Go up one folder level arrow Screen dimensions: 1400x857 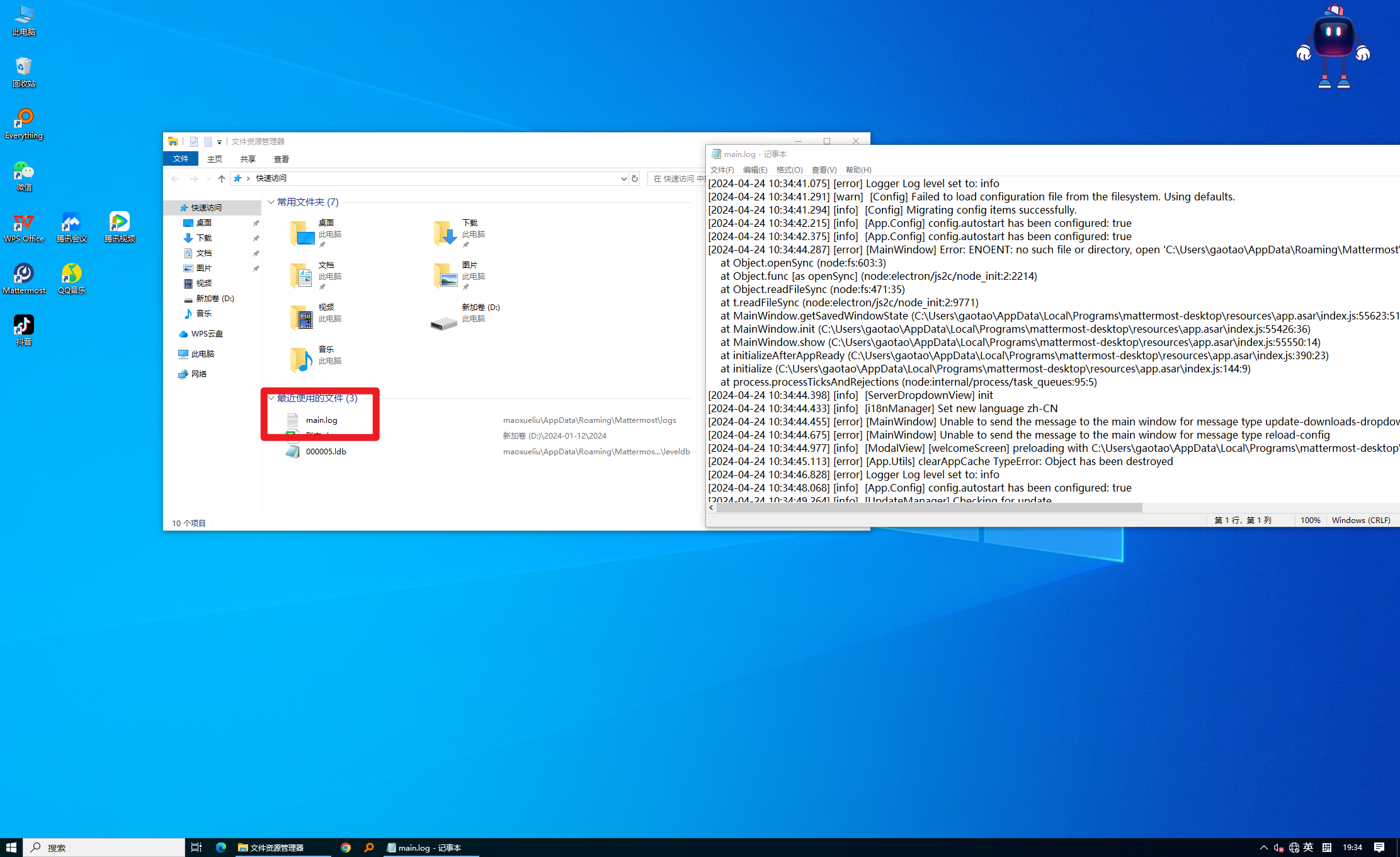222,179
